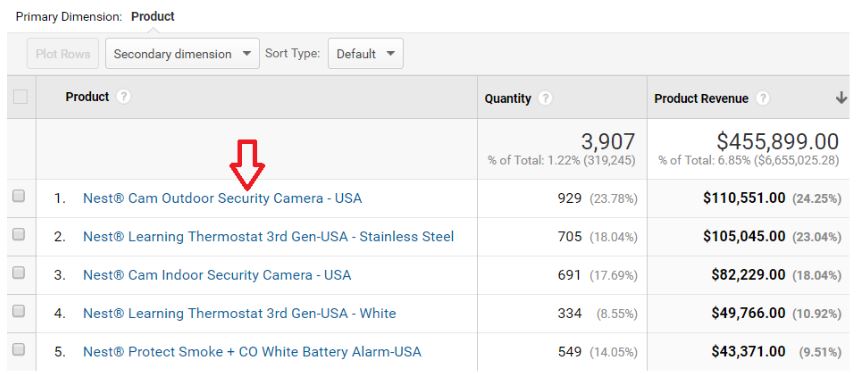The height and width of the screenshot is (374, 858).
Task: Open the Sort Type Default dropdown
Action: 366,54
